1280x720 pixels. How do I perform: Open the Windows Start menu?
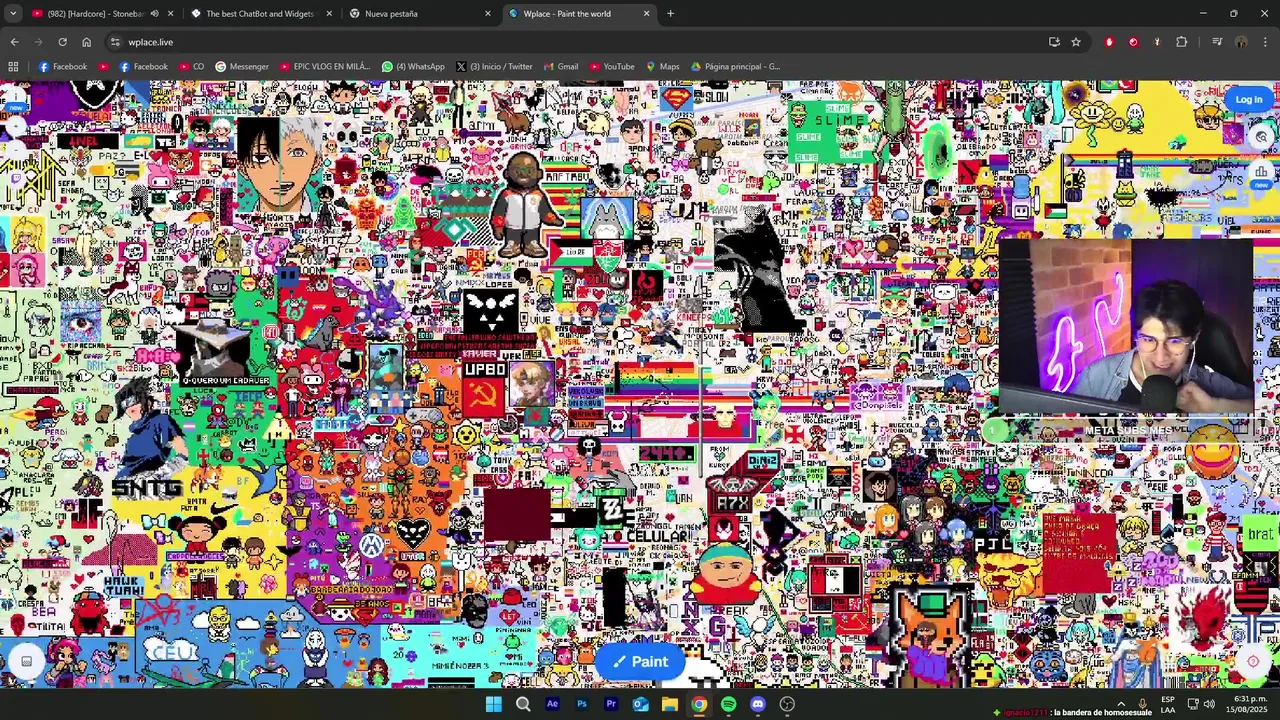[493, 704]
